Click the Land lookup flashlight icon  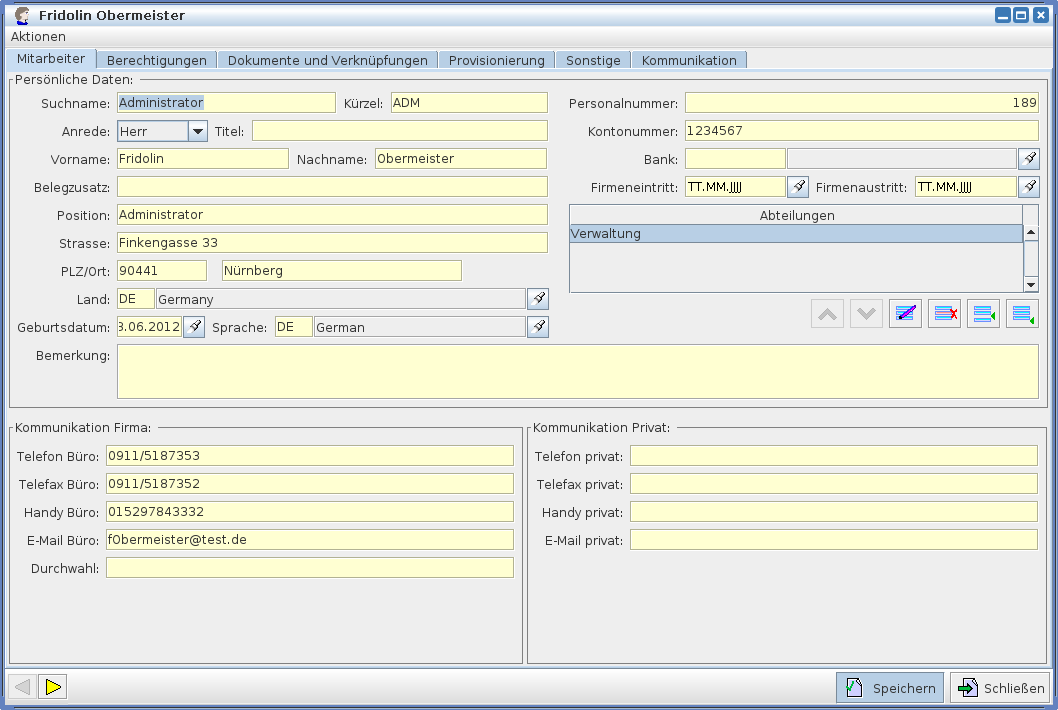click(x=538, y=299)
